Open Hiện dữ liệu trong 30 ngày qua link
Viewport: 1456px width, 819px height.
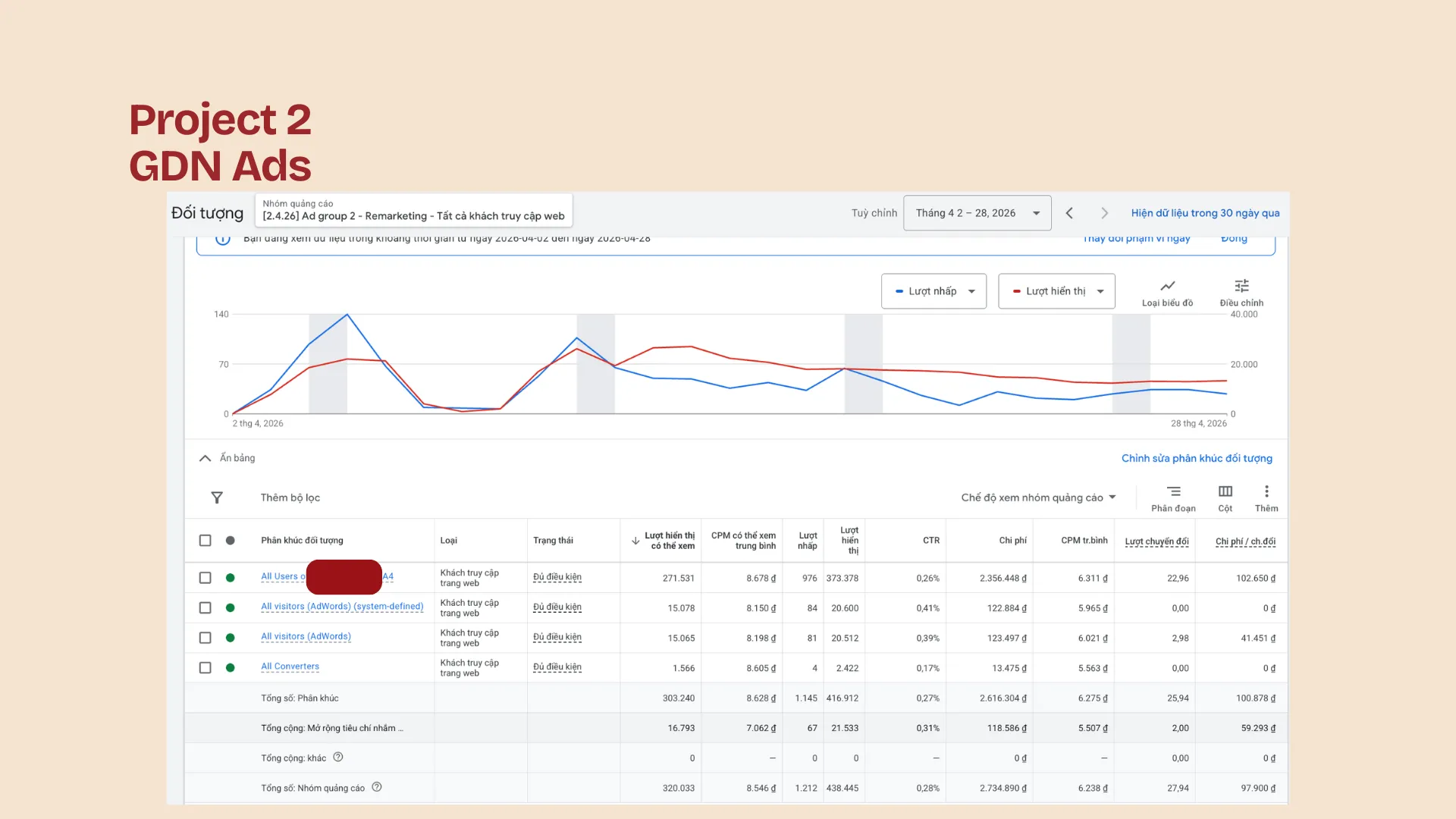1205,213
